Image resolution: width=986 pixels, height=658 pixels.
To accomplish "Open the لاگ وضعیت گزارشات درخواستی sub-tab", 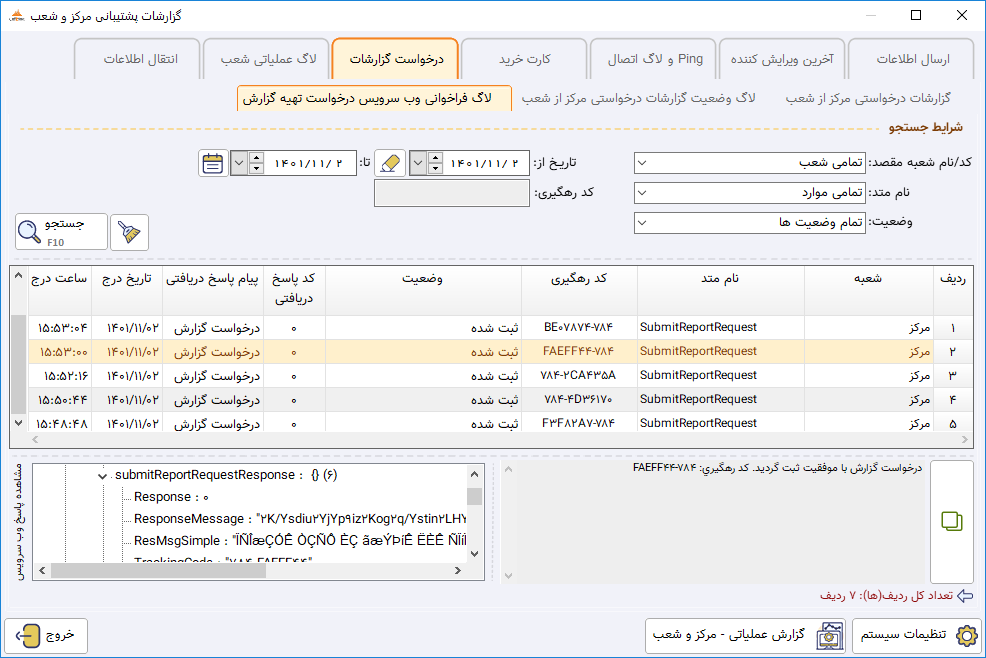I will click(x=638, y=98).
